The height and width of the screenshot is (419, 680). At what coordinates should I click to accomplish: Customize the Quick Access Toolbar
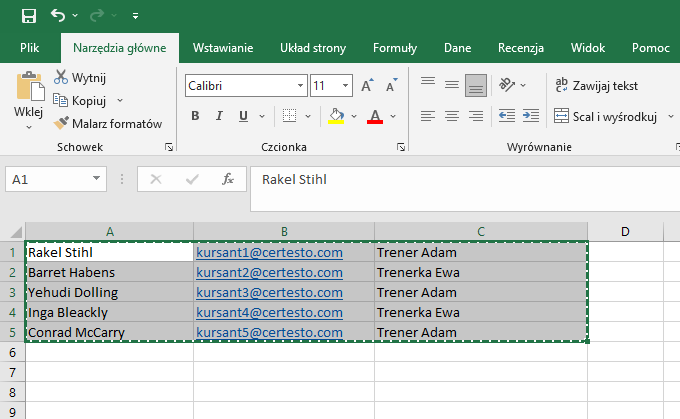click(x=135, y=16)
